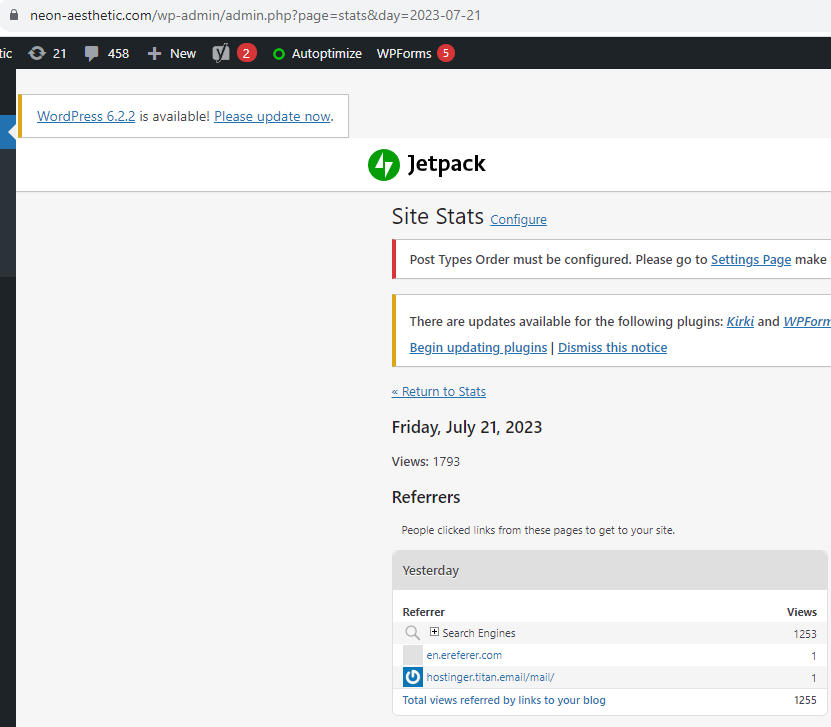Screen dimensions: 831x727
Task: Click the magnifier icon beside Search Engines
Action: pos(412,633)
